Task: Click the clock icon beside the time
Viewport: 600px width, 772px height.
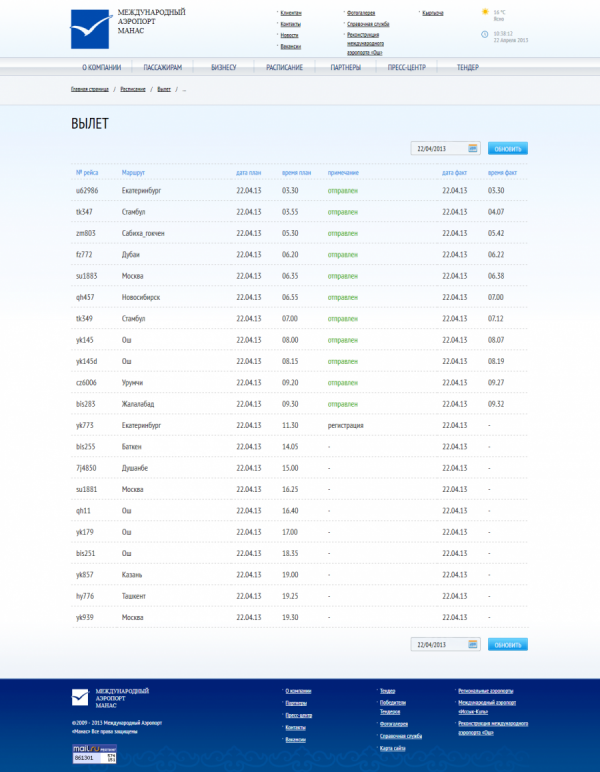Action: pyautogui.click(x=485, y=34)
